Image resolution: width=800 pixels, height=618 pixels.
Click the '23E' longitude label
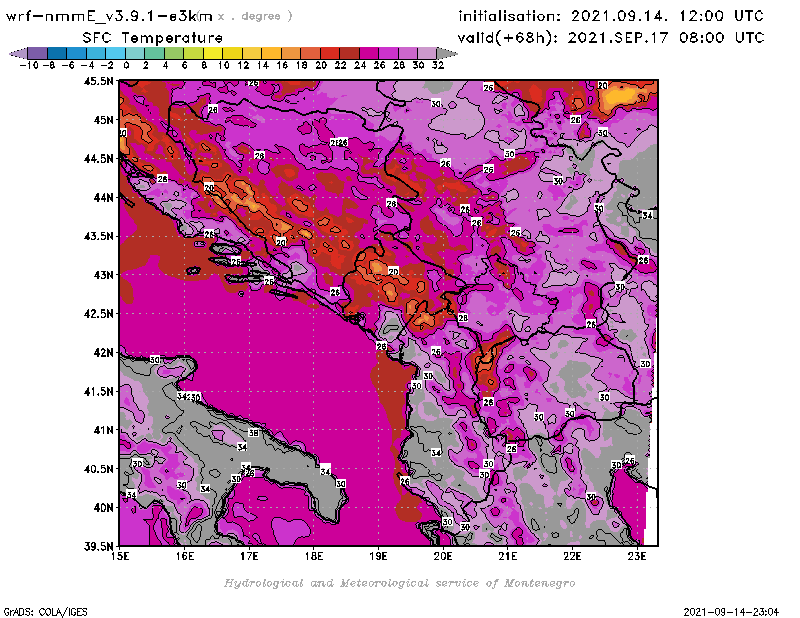[637, 556]
